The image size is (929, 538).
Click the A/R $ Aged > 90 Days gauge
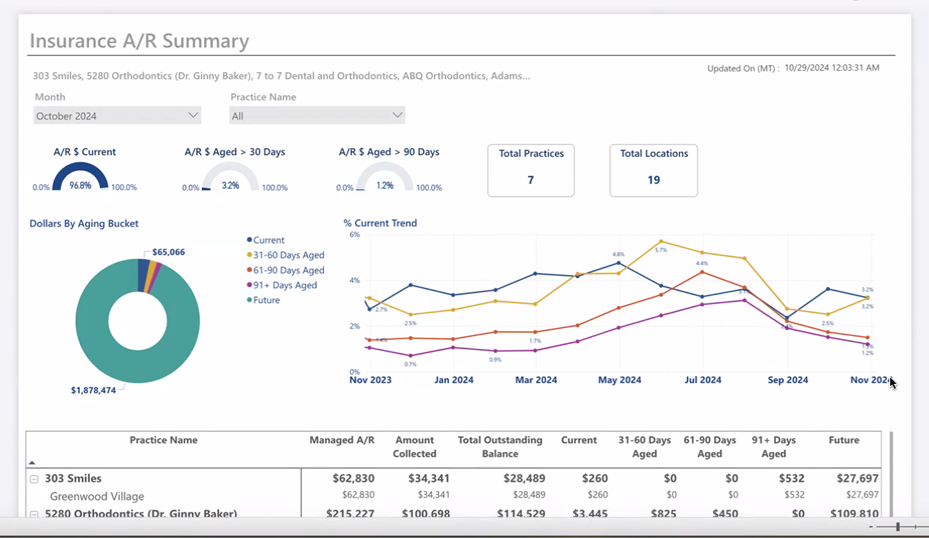click(385, 177)
